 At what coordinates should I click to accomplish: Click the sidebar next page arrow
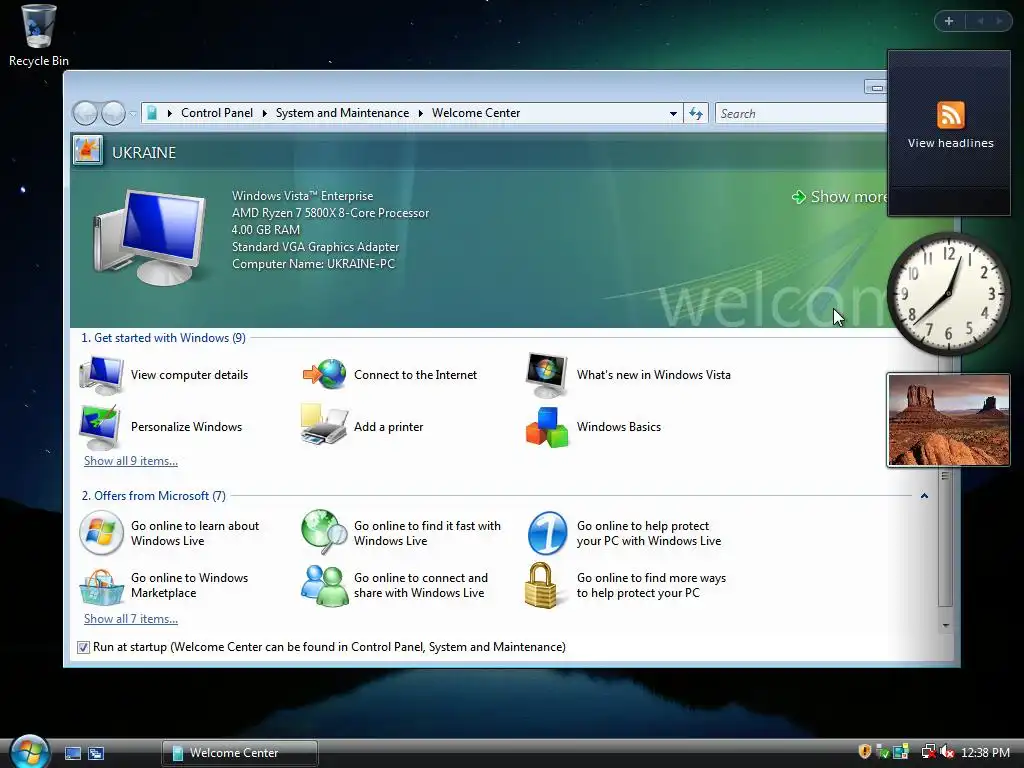(x=999, y=21)
